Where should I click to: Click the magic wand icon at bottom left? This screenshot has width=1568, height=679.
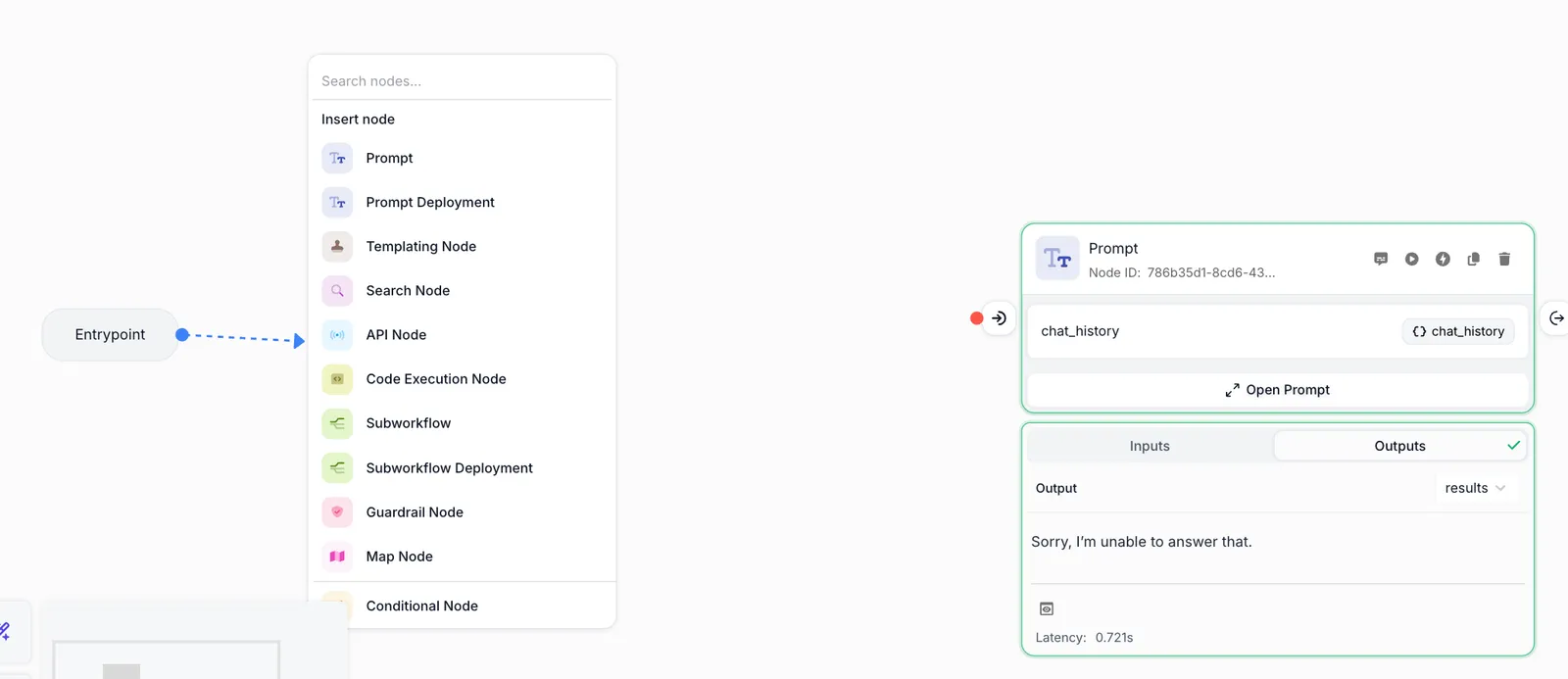coord(5,631)
